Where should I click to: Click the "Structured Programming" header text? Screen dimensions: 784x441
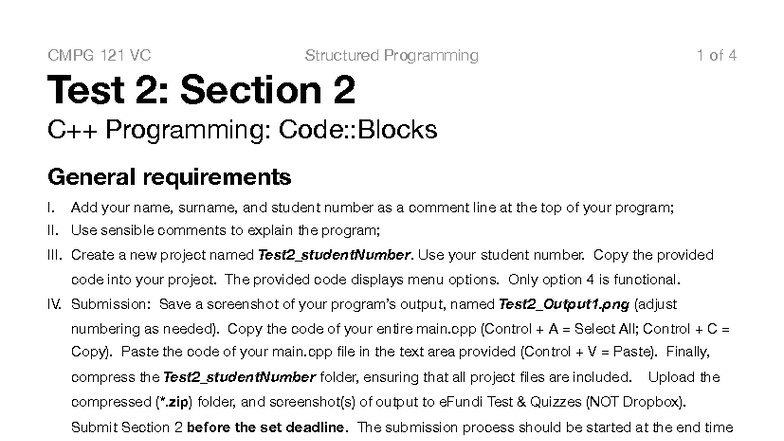(x=391, y=56)
